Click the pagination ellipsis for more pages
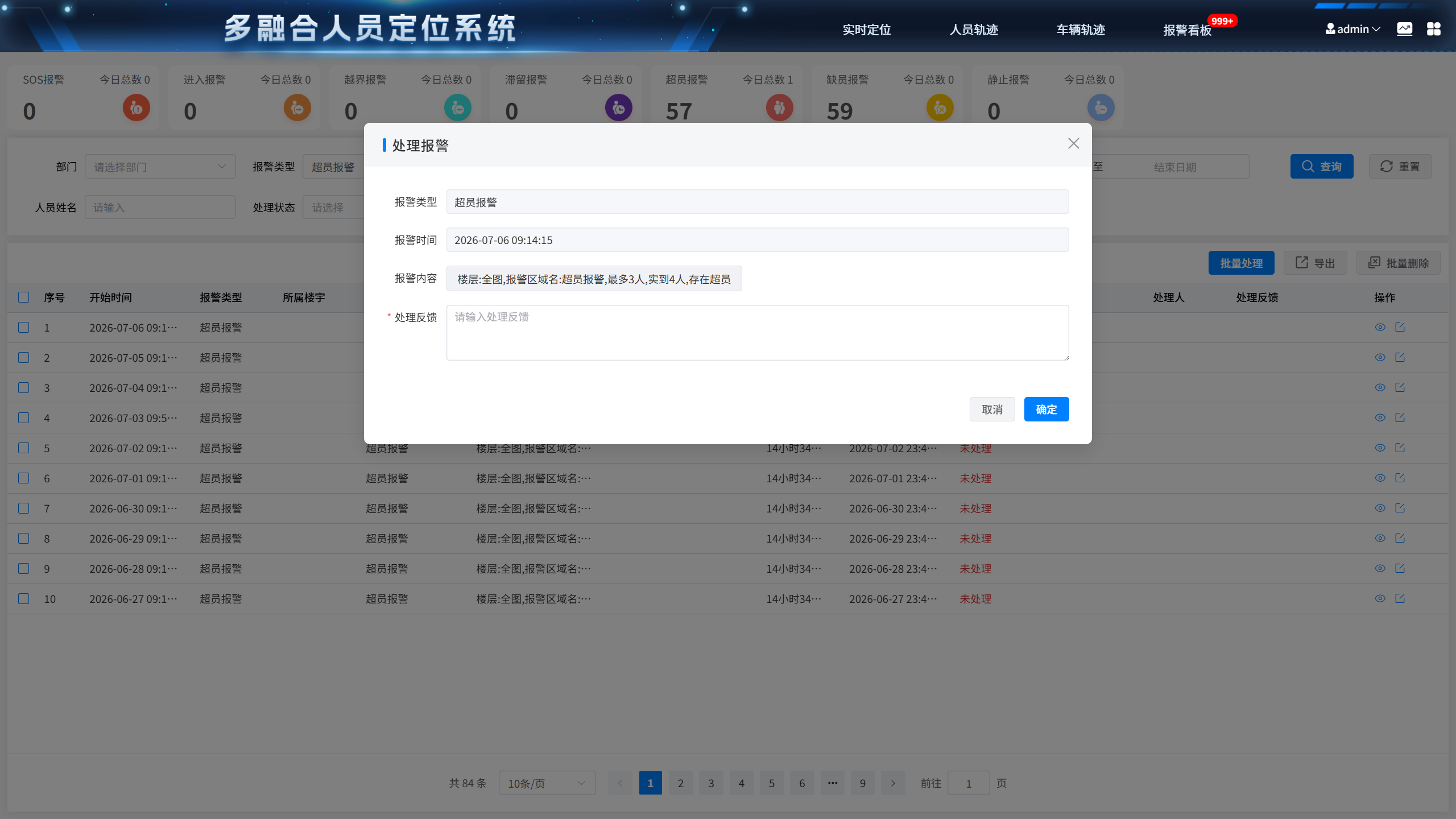Viewport: 1456px width, 819px height. pyautogui.click(x=833, y=783)
